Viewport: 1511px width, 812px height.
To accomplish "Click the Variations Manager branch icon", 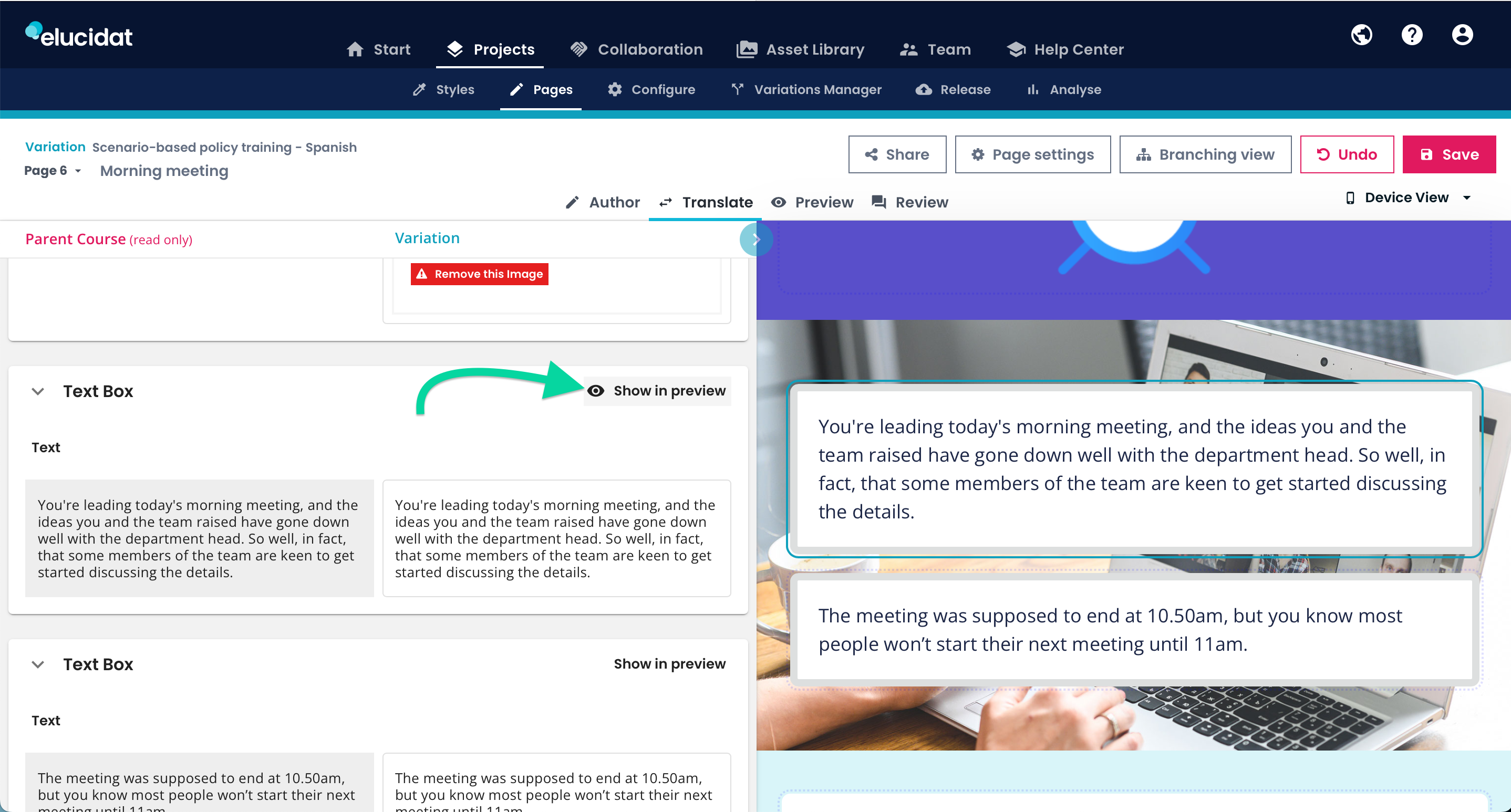I will (x=737, y=89).
